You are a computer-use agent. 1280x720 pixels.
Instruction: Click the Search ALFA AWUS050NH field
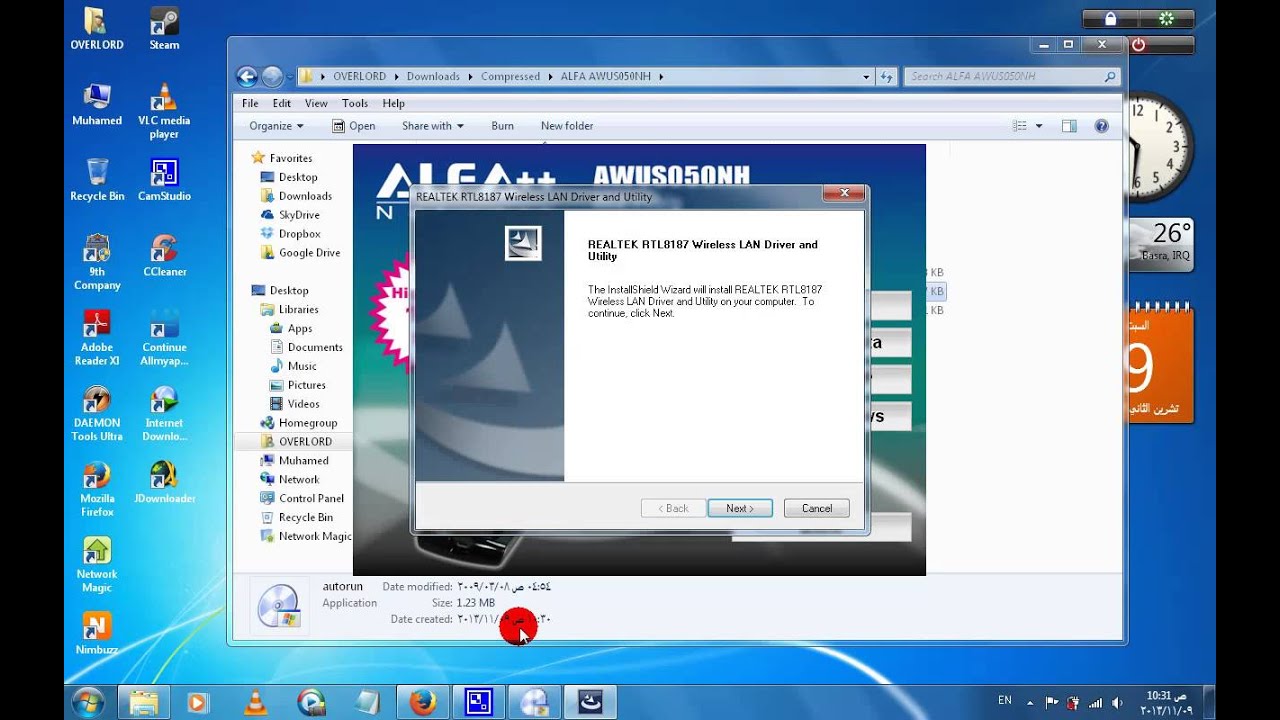coord(1012,76)
